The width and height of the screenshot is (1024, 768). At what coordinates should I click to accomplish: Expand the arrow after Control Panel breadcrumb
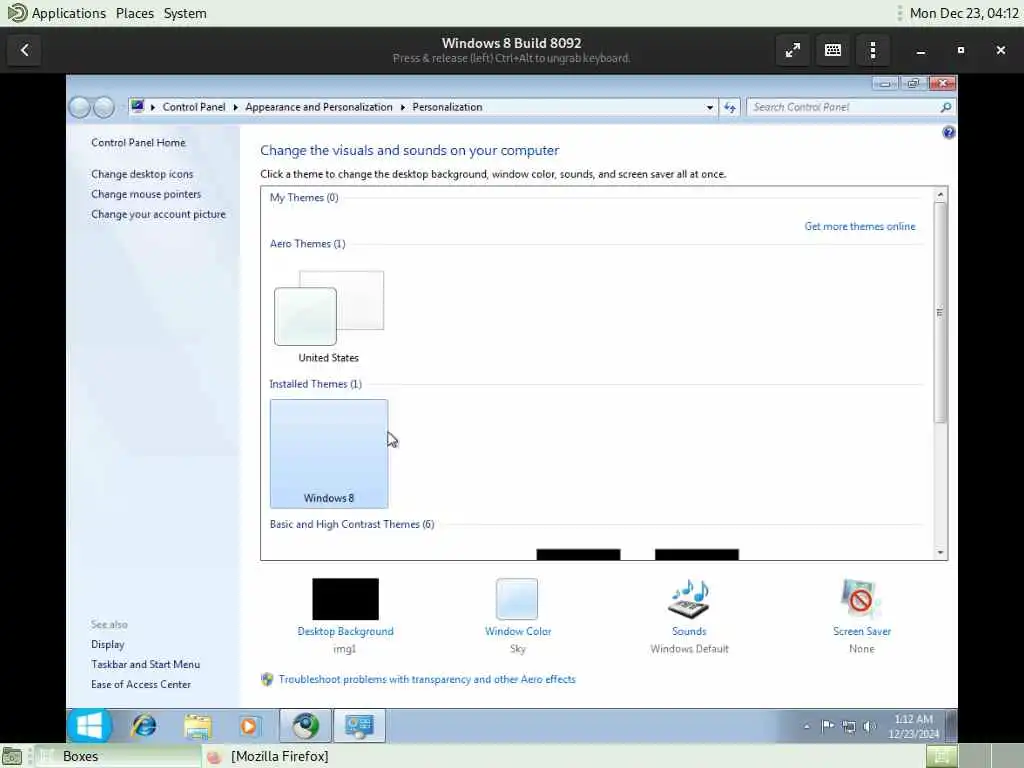click(x=236, y=107)
